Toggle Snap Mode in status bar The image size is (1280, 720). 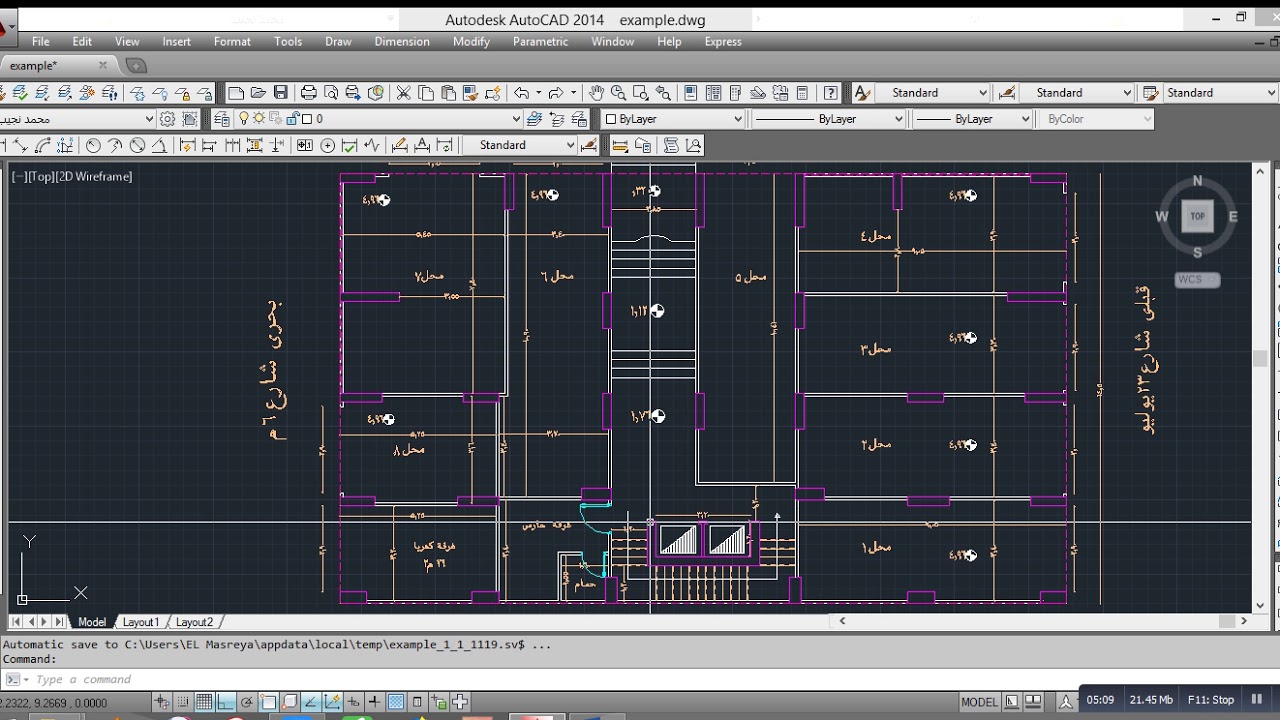(183, 702)
